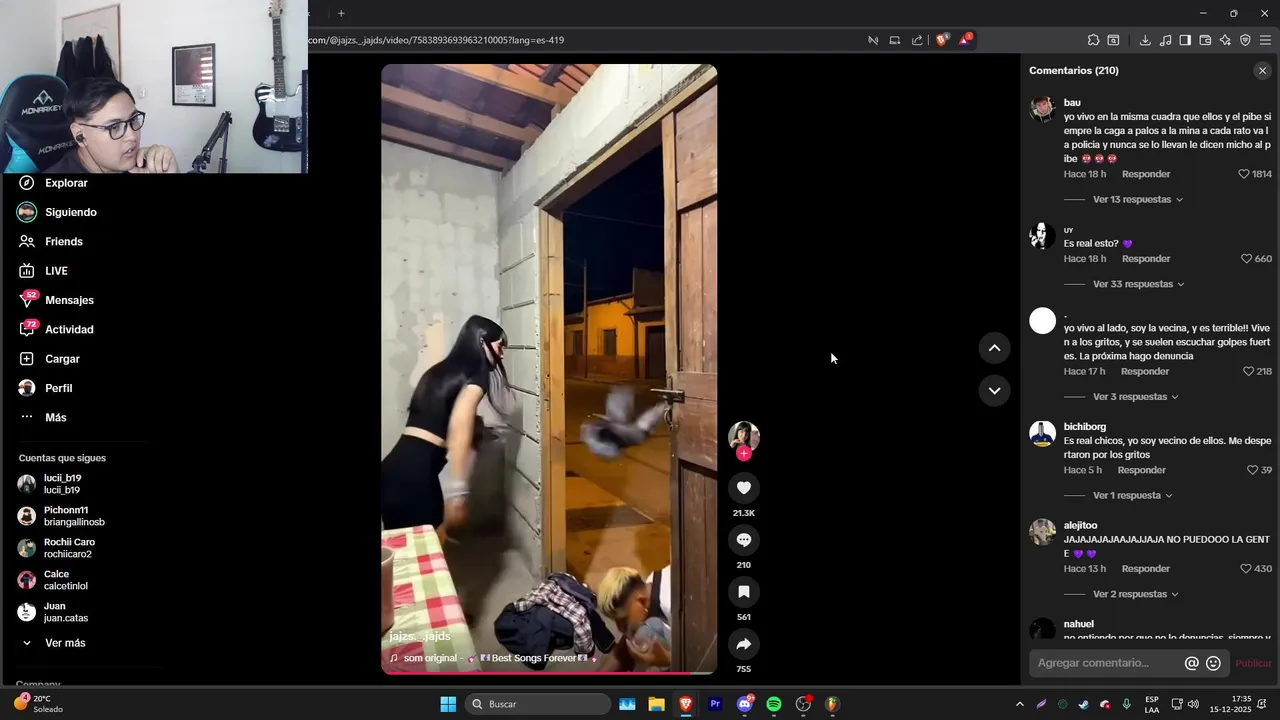Open followed account lucii_b19
The image size is (1280, 720).
(62, 484)
